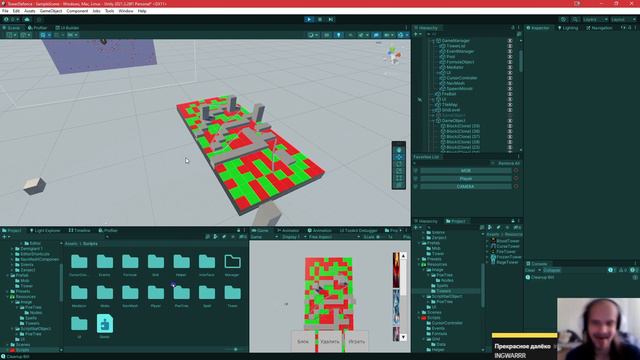Image resolution: width=640 pixels, height=360 pixels.
Task: Select the Inspector tab
Action: coord(538,28)
